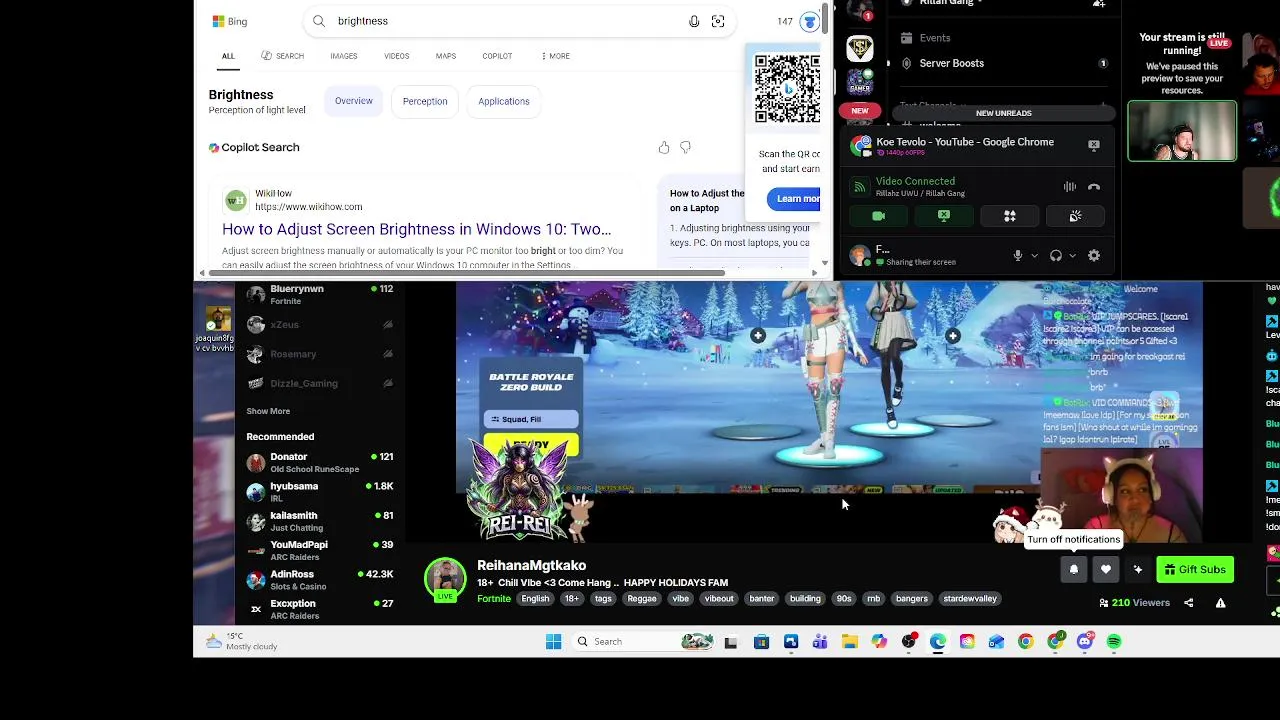This screenshot has width=1280, height=720.
Task: Open Squad, Fill mode selector in stream
Action: (x=531, y=419)
